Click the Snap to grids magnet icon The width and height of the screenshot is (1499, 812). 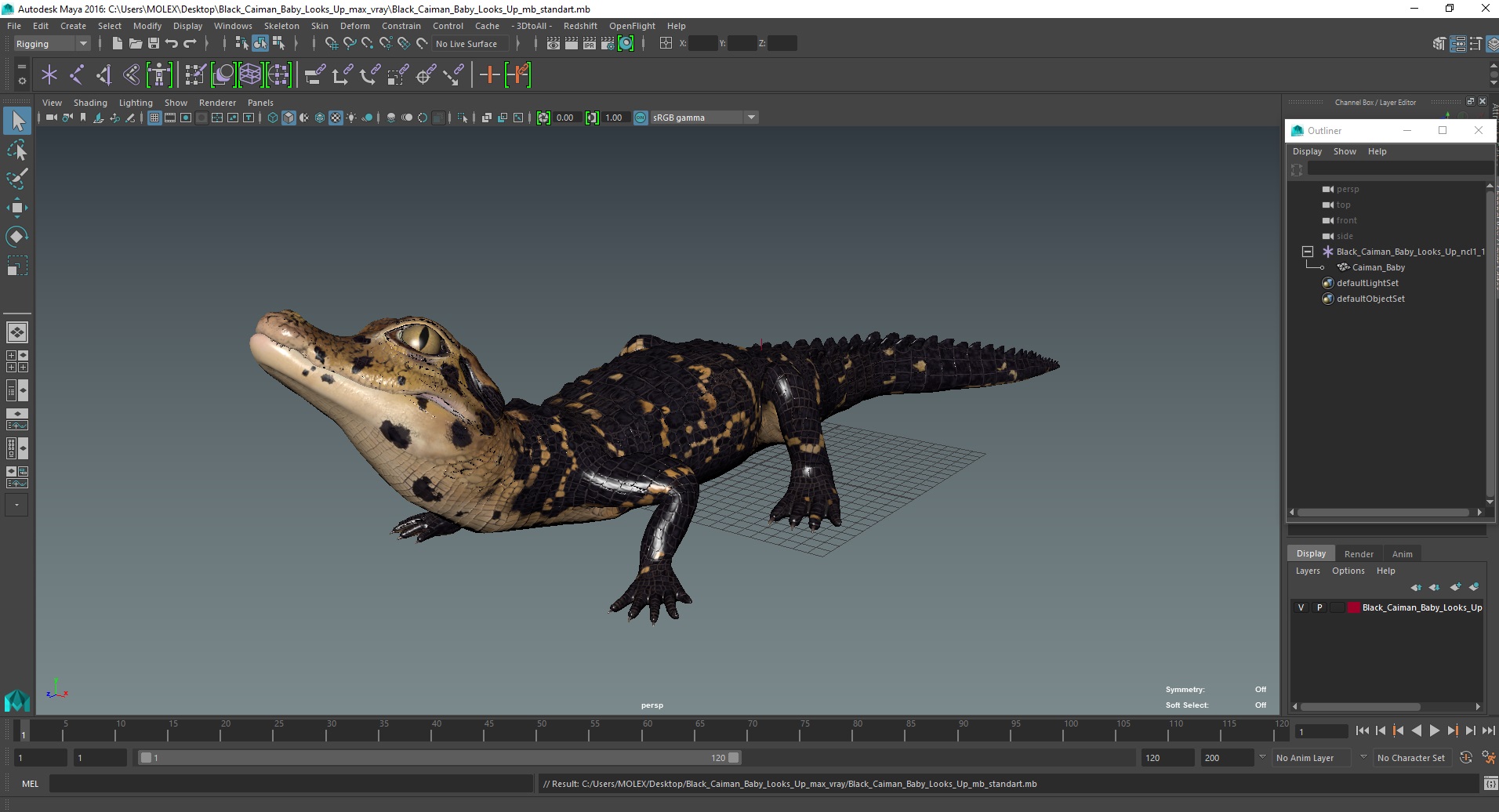tap(332, 44)
